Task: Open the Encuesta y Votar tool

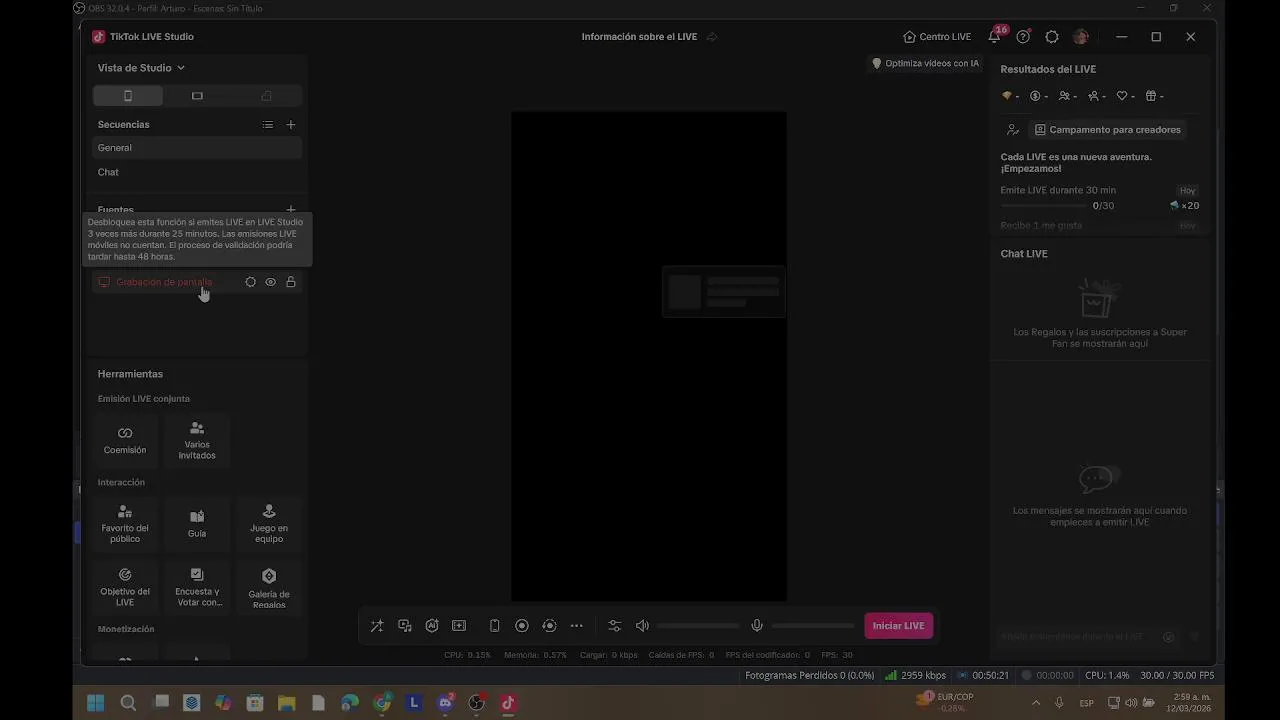Action: coord(197,588)
